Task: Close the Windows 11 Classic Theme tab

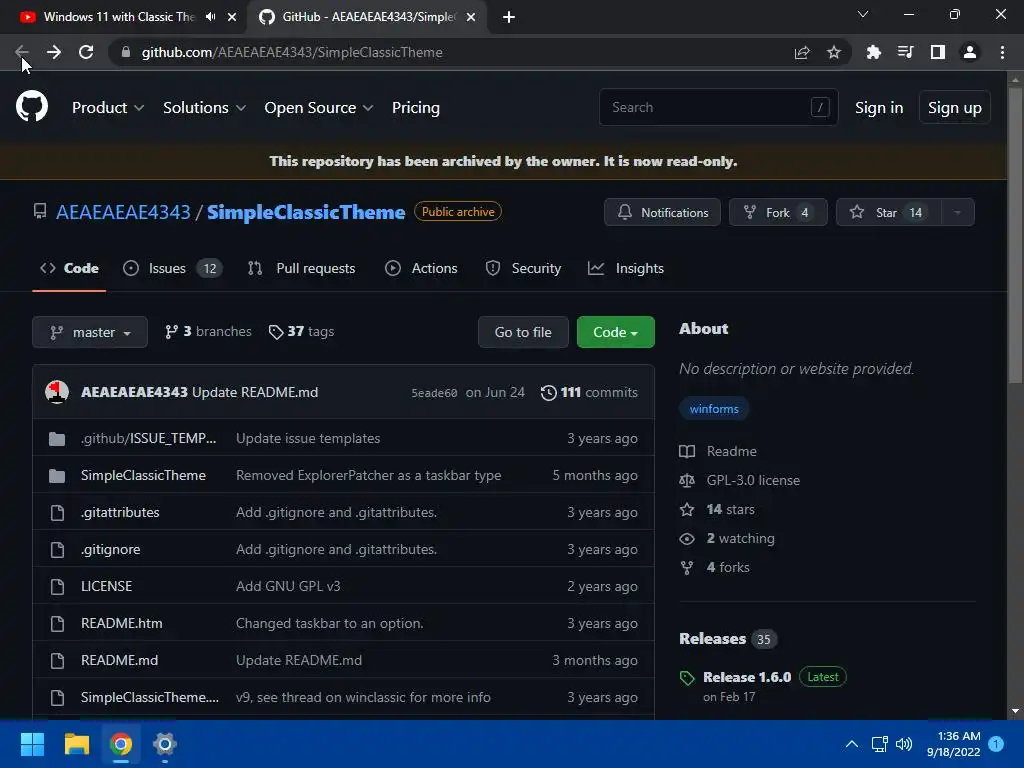Action: 232,17
